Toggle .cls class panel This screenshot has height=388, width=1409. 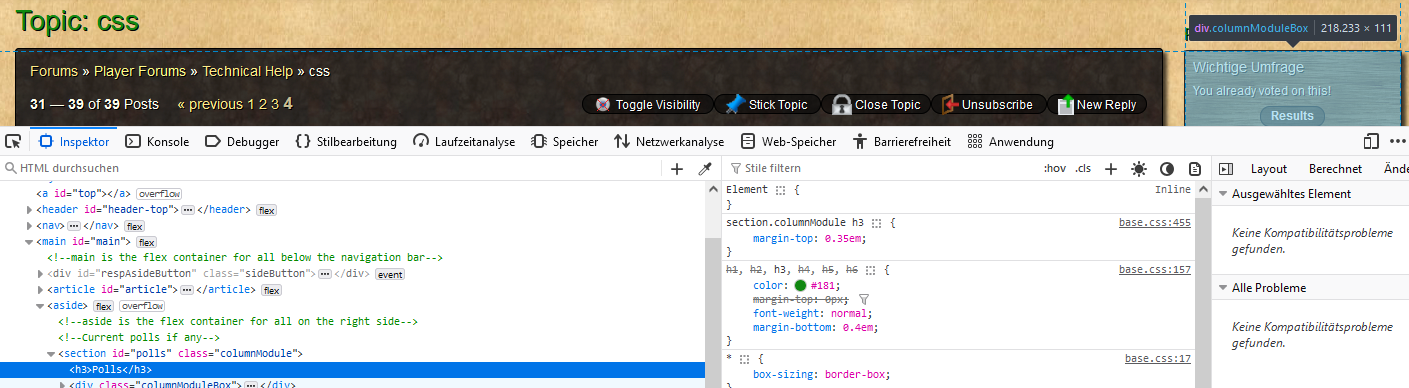coord(1083,168)
